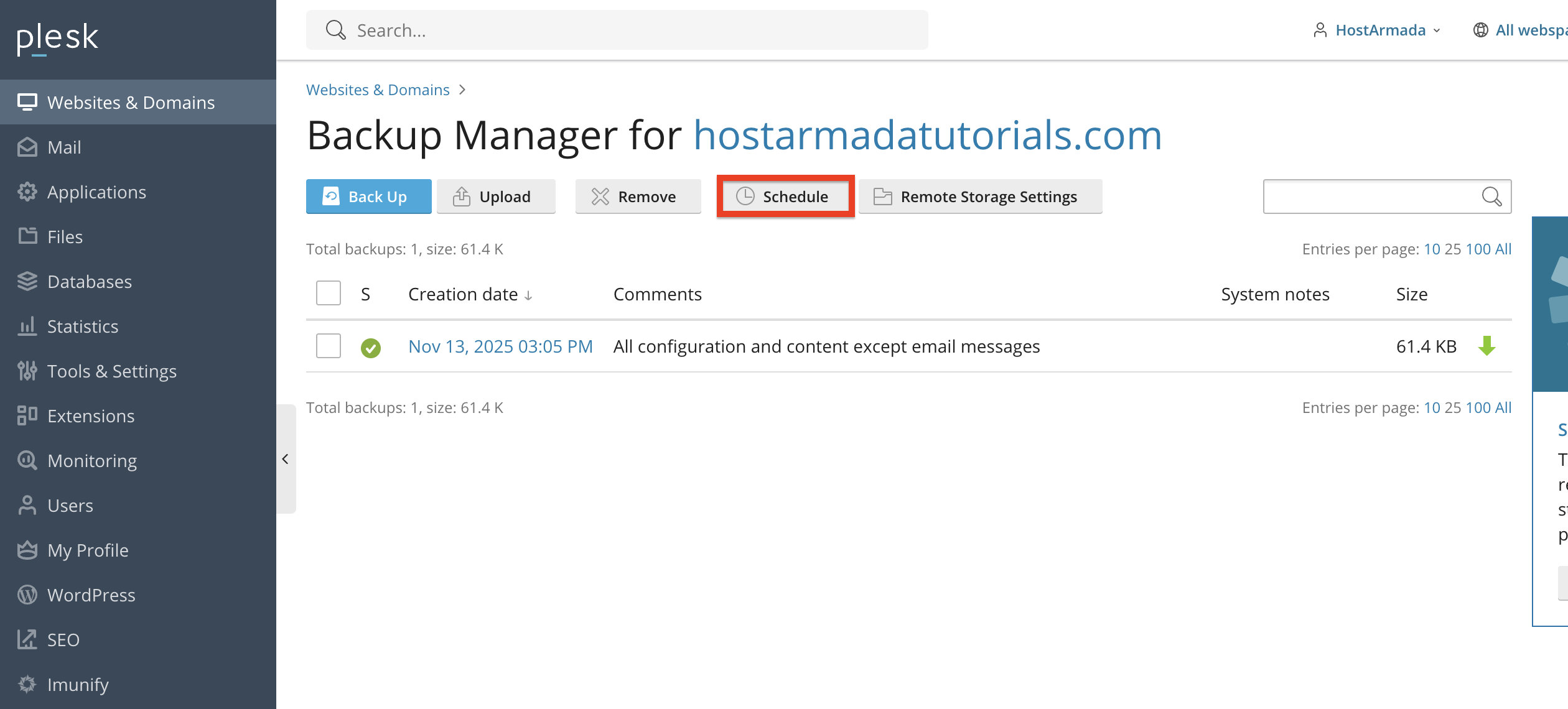Set top entries per page to 25
1568x709 pixels.
(1453, 249)
